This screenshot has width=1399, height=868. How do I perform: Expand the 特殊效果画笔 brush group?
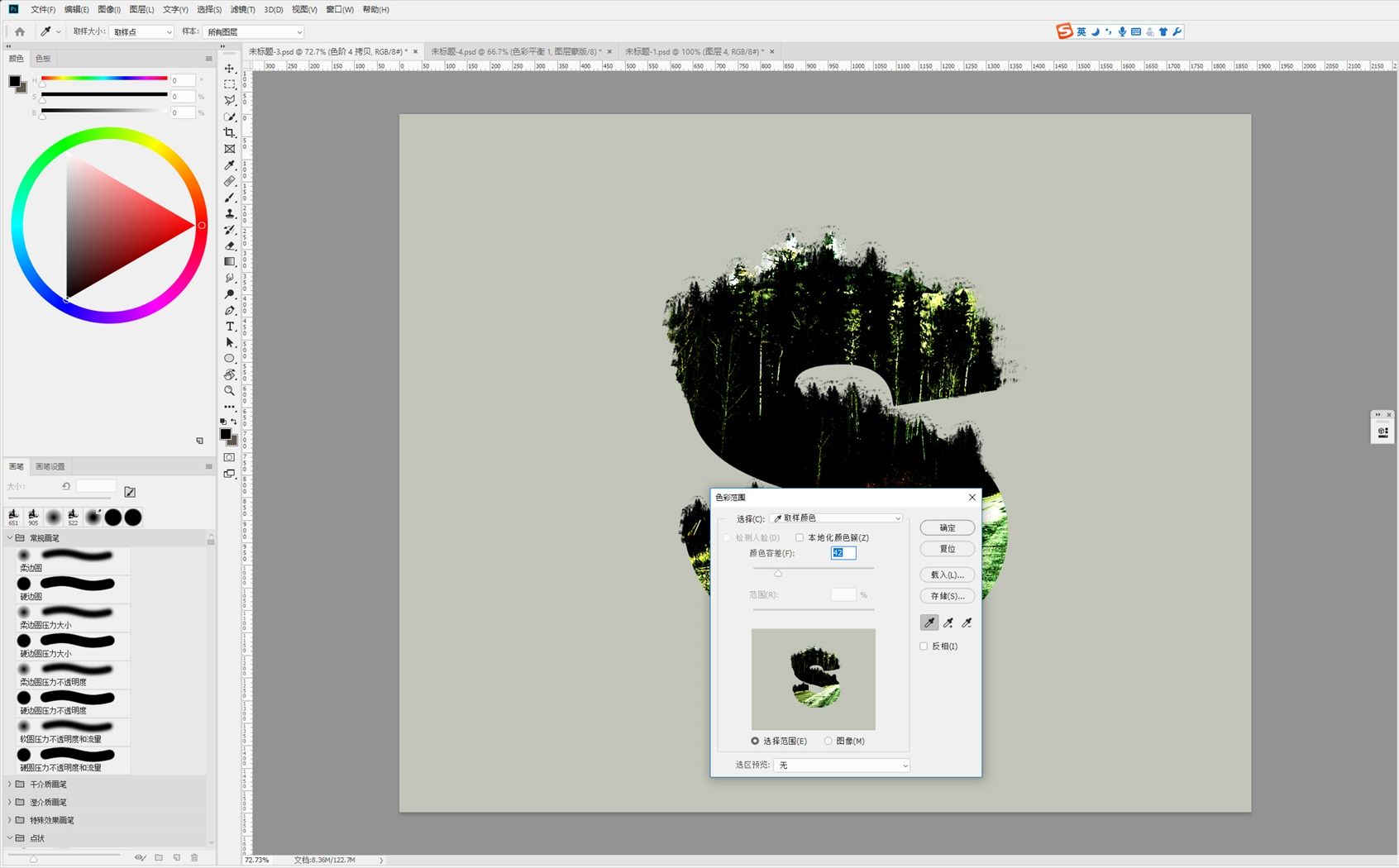pos(10,820)
